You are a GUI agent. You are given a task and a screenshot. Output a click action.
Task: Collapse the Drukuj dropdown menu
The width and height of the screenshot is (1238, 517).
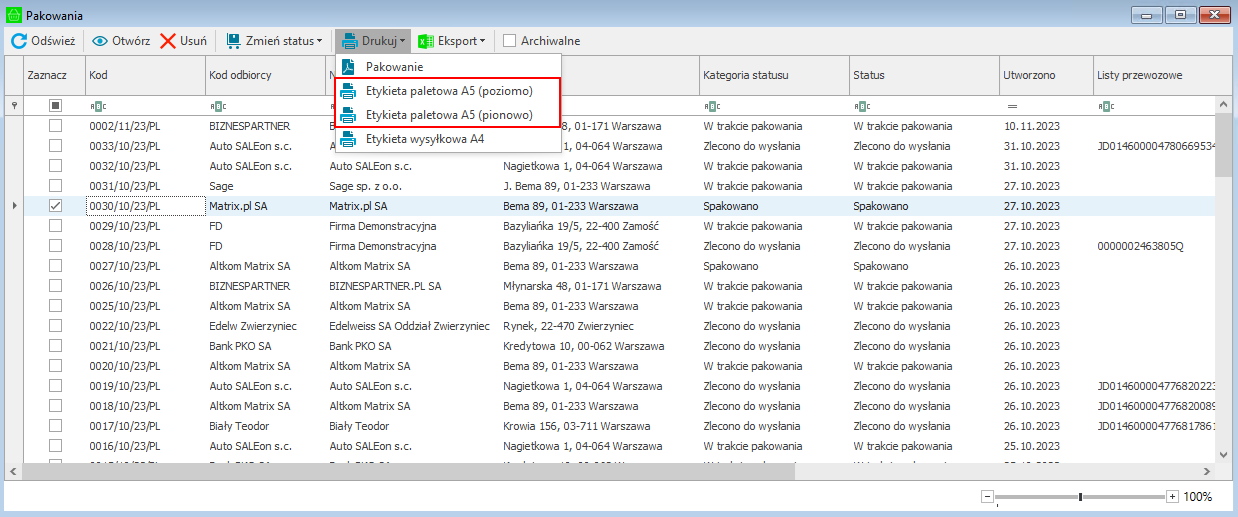(x=372, y=41)
